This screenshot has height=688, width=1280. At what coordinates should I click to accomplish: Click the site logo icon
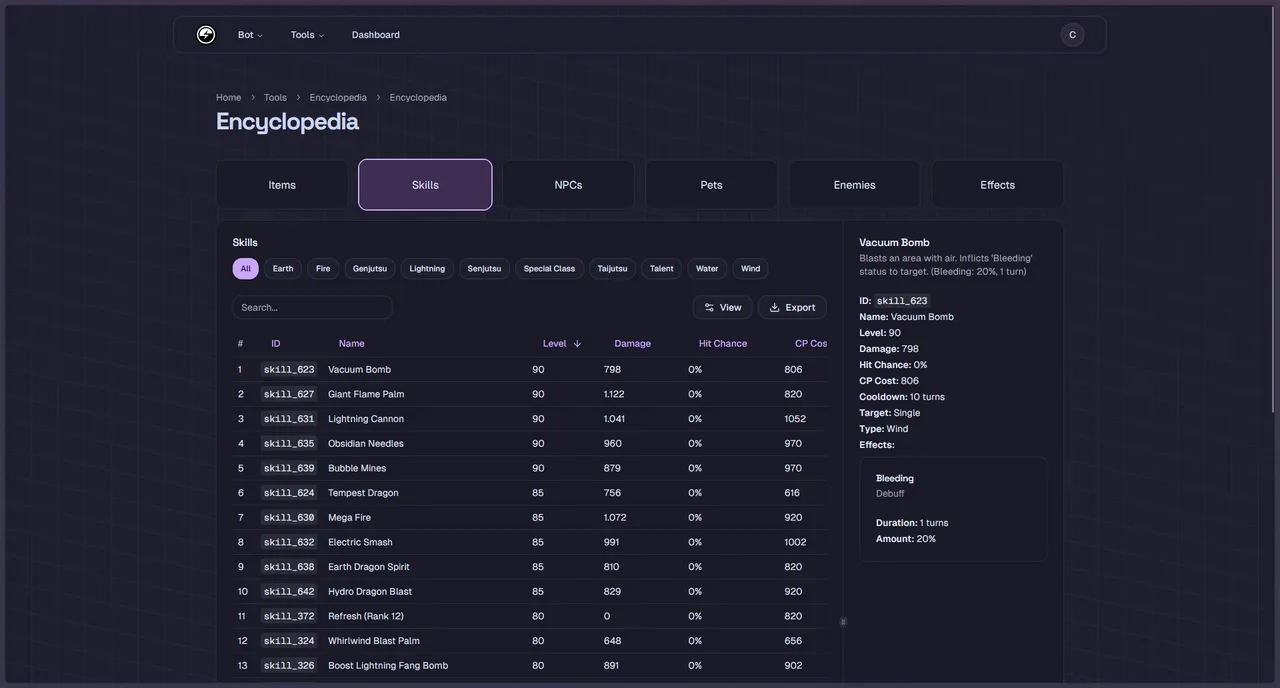[206, 35]
